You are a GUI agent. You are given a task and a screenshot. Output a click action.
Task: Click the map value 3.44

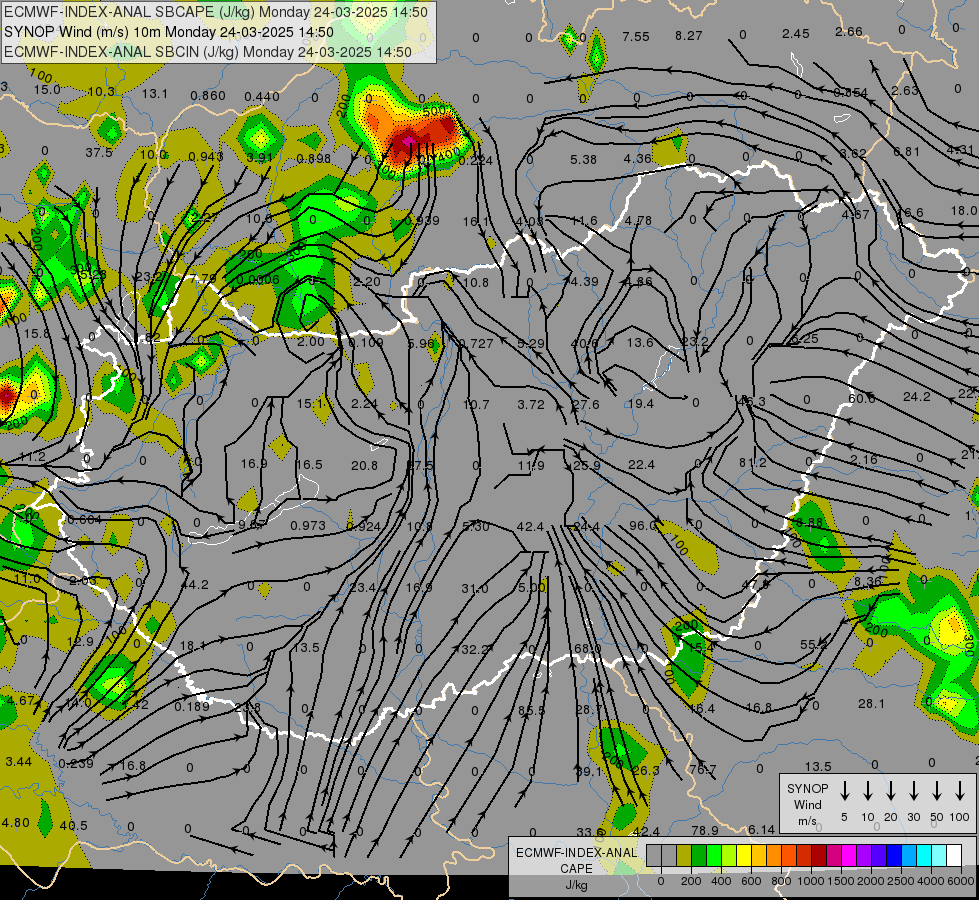coord(18,762)
